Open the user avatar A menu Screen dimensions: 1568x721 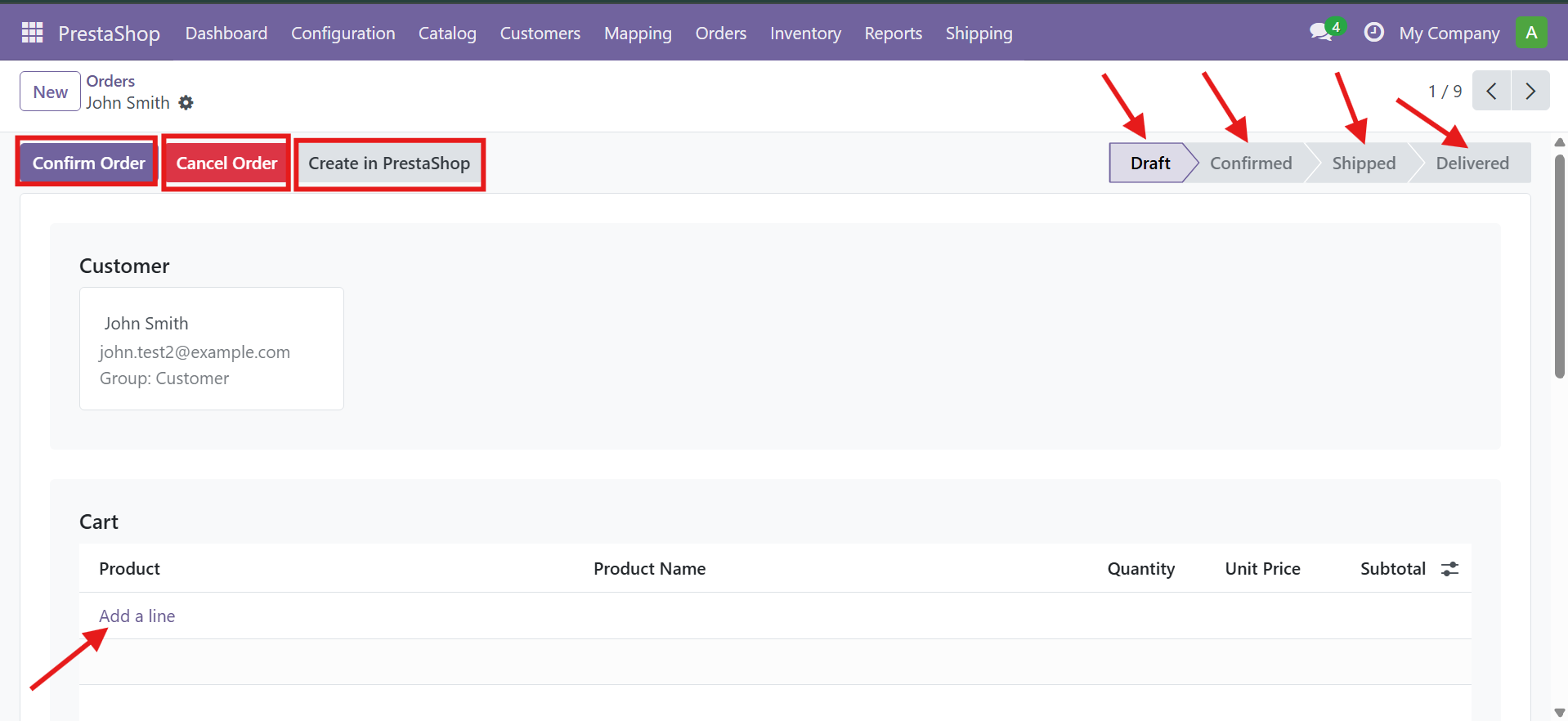click(x=1530, y=33)
